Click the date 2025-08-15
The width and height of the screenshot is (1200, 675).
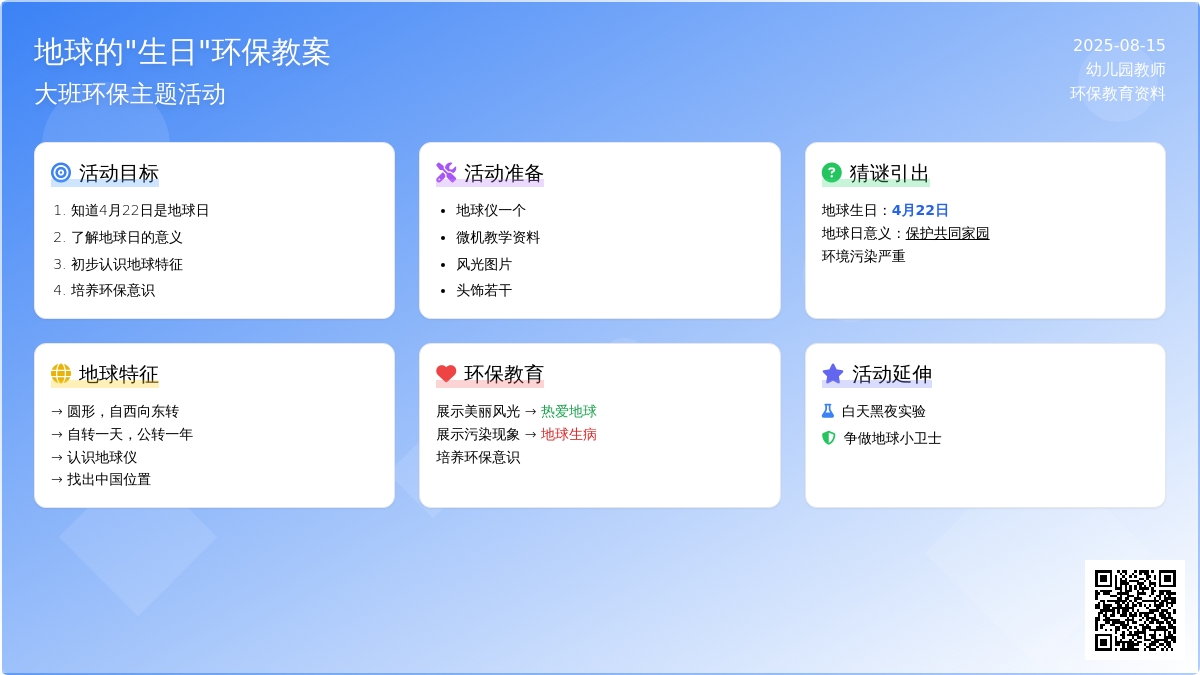click(x=1119, y=45)
